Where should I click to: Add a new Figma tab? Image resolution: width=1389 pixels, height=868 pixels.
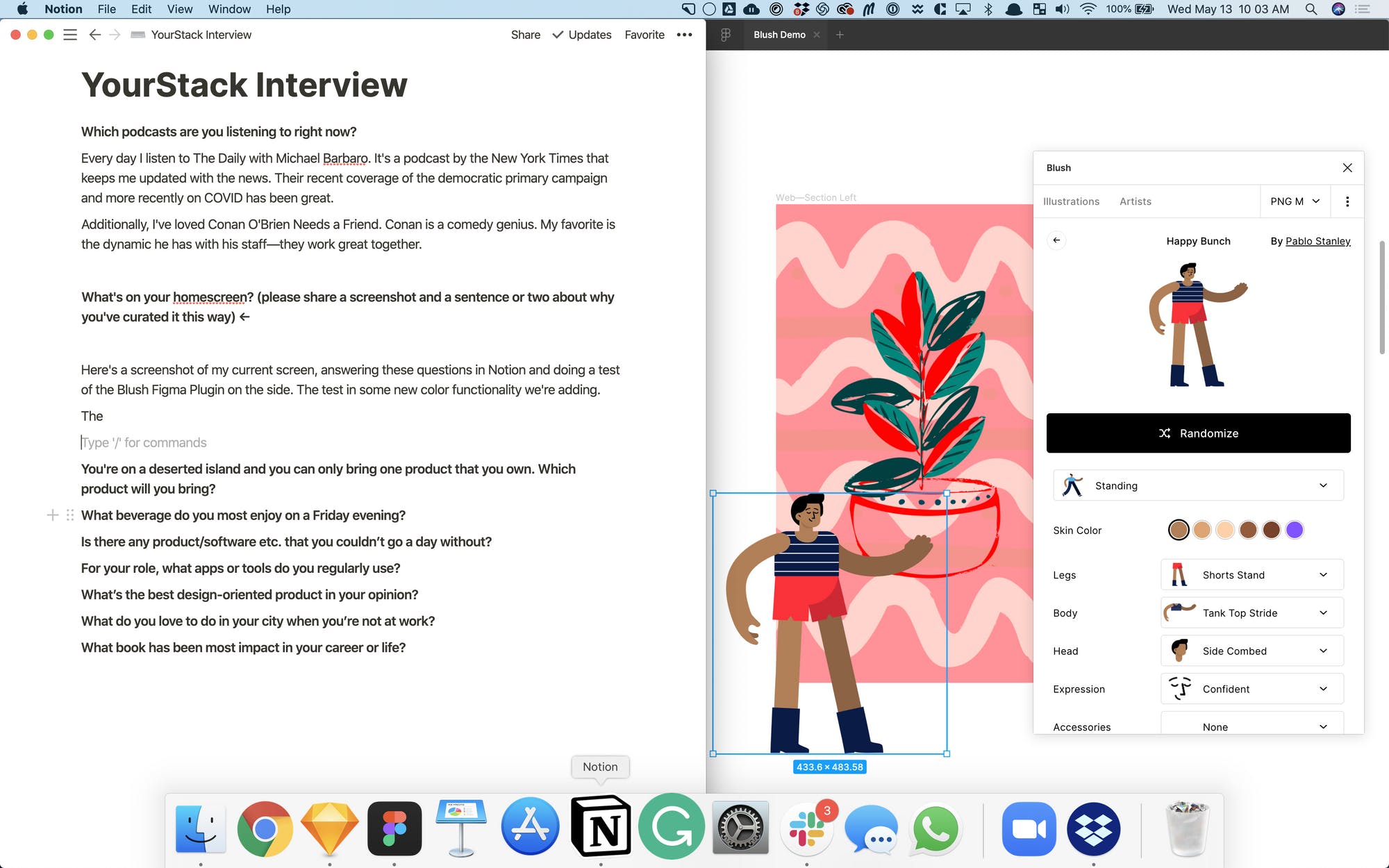click(840, 35)
